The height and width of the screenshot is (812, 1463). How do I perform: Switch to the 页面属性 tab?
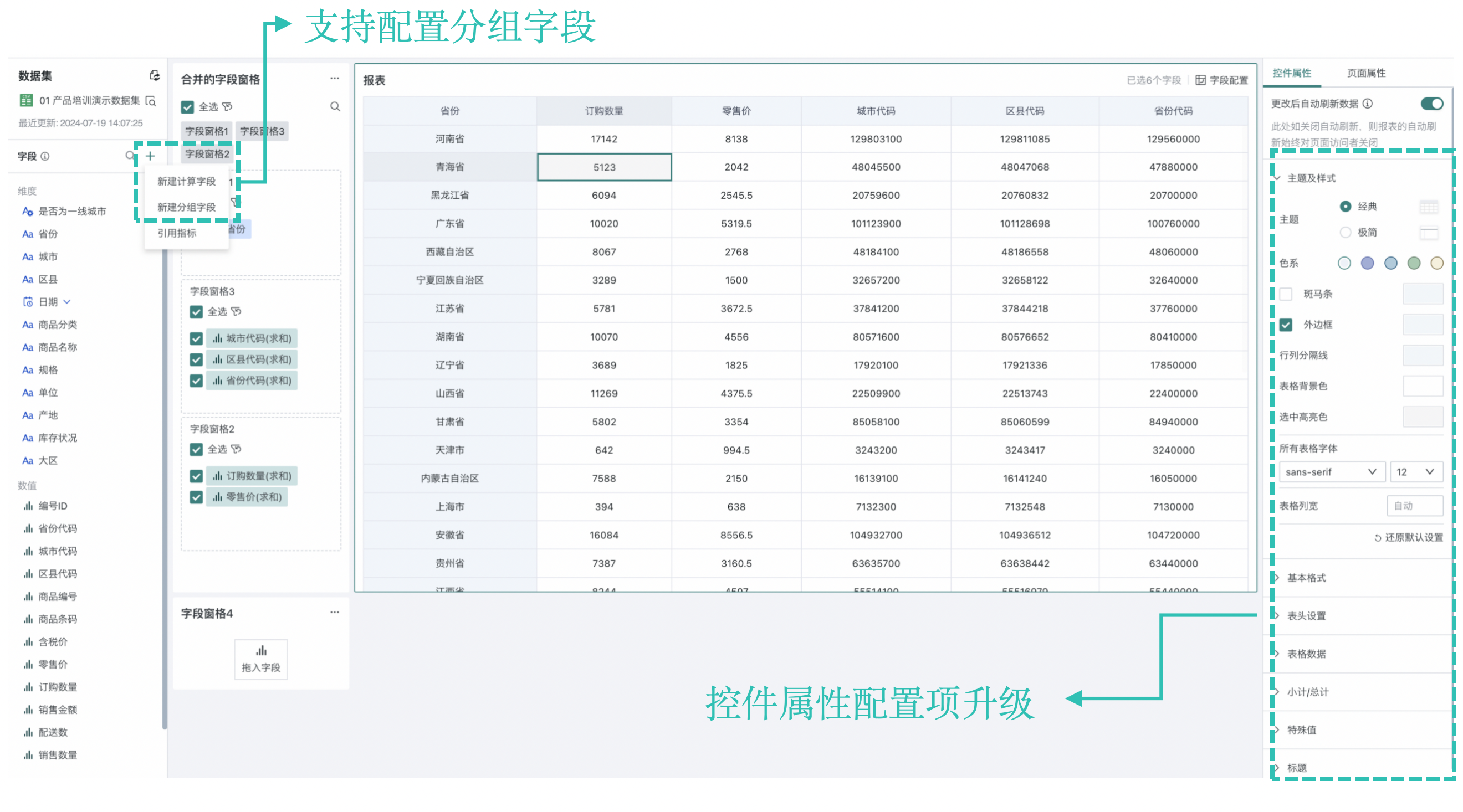tap(1366, 73)
